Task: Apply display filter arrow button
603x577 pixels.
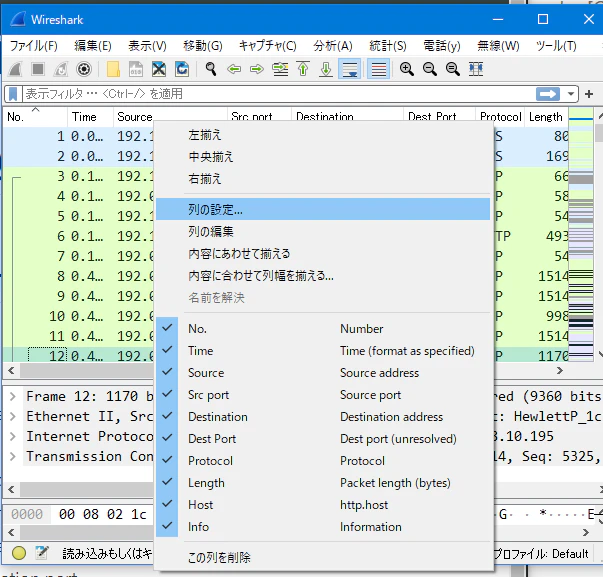Action: click(x=548, y=94)
